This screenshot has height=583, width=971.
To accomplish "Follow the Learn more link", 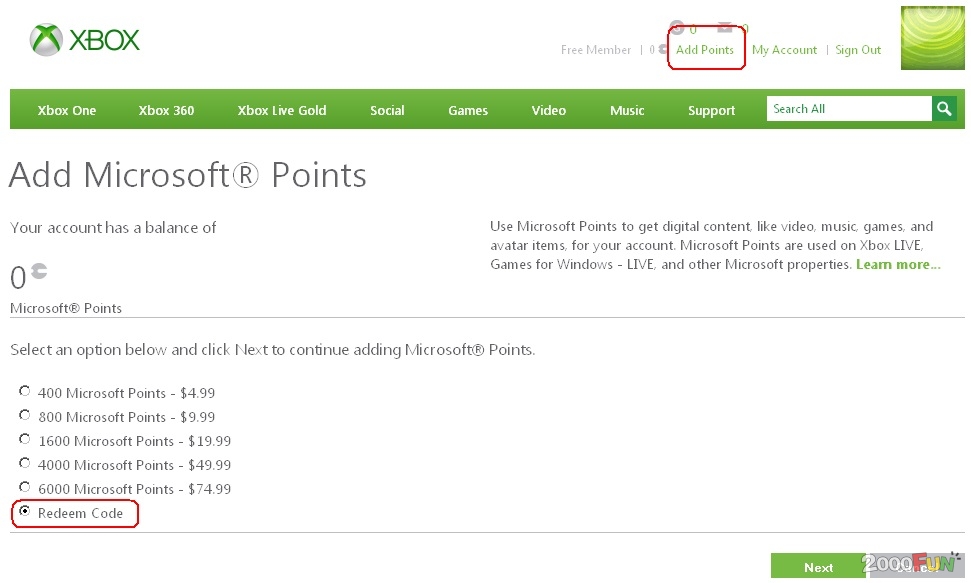I will (x=899, y=265).
